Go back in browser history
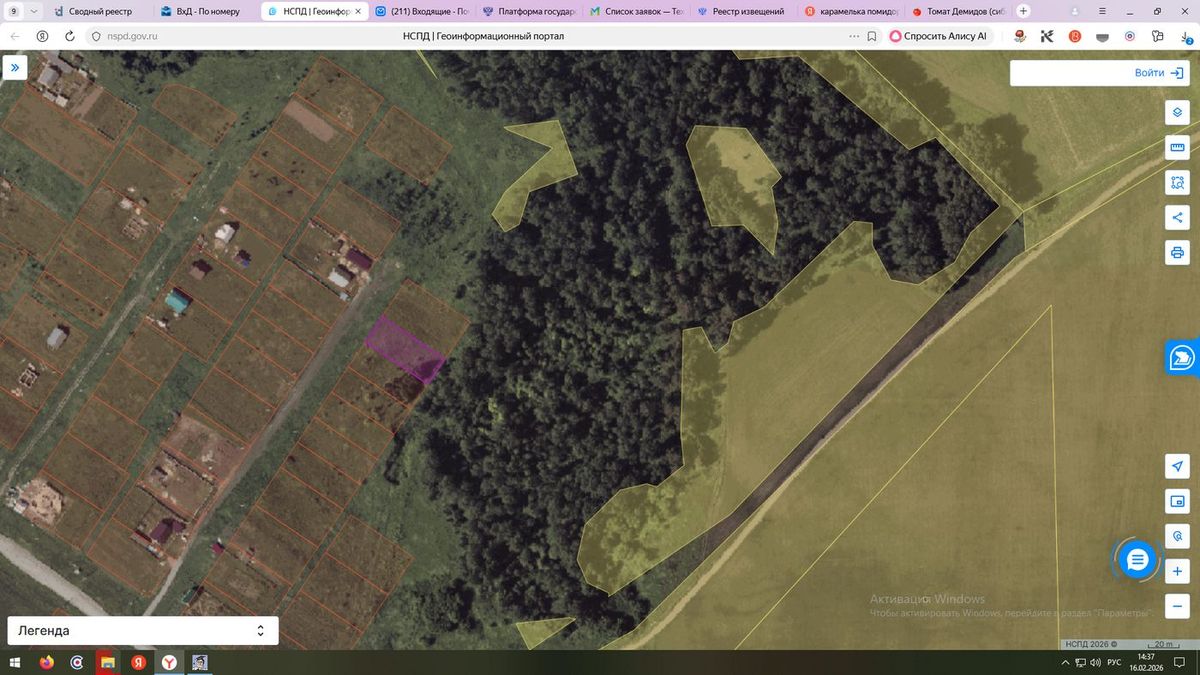Image resolution: width=1200 pixels, height=675 pixels. pos(15,35)
